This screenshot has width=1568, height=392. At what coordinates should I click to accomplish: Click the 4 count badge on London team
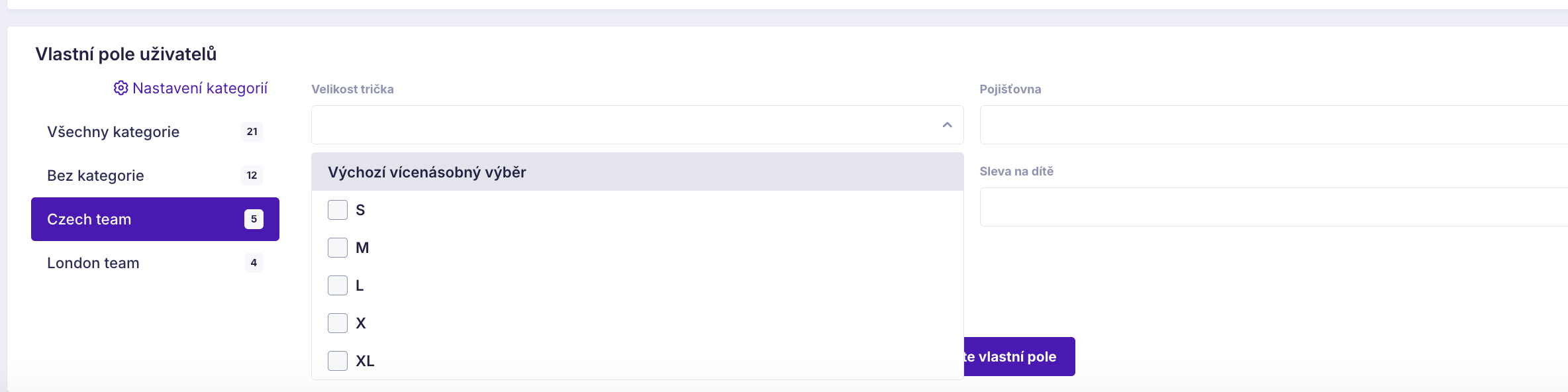tap(254, 263)
